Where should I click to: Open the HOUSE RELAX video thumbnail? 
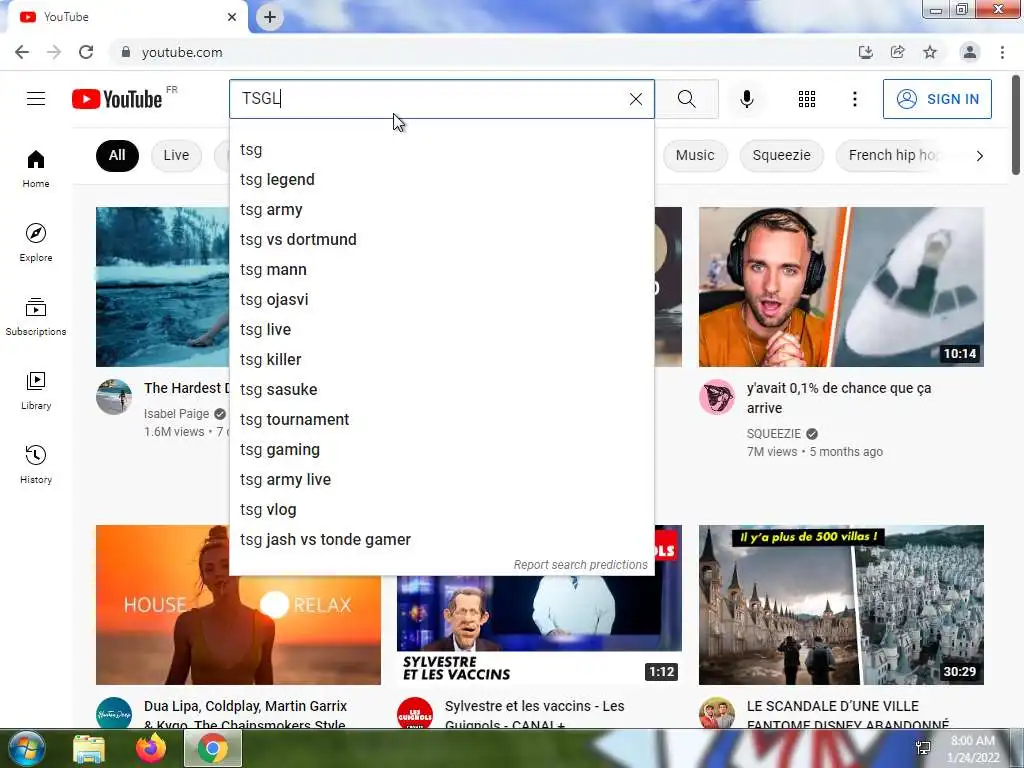238,605
